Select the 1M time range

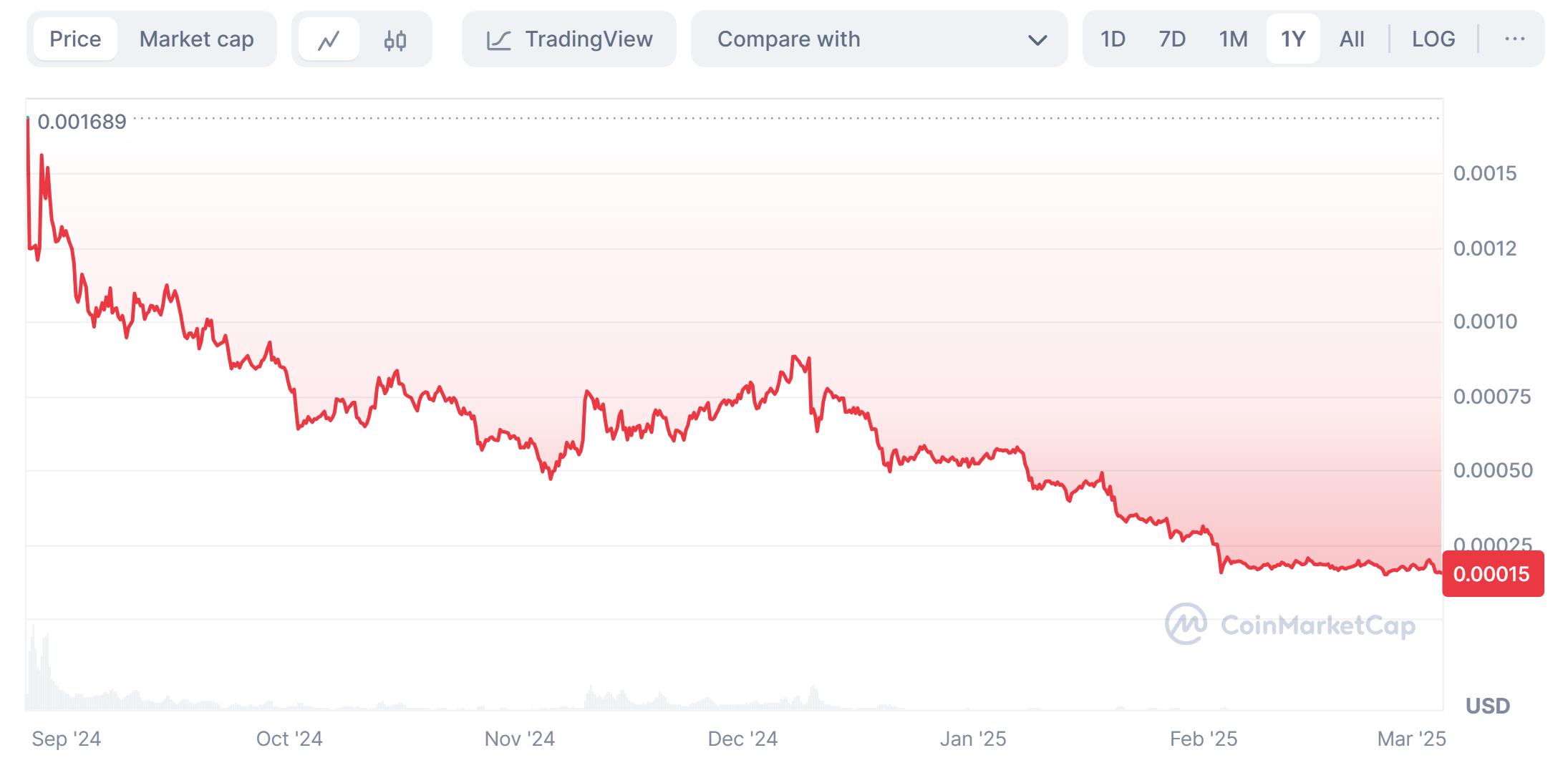(x=1233, y=39)
